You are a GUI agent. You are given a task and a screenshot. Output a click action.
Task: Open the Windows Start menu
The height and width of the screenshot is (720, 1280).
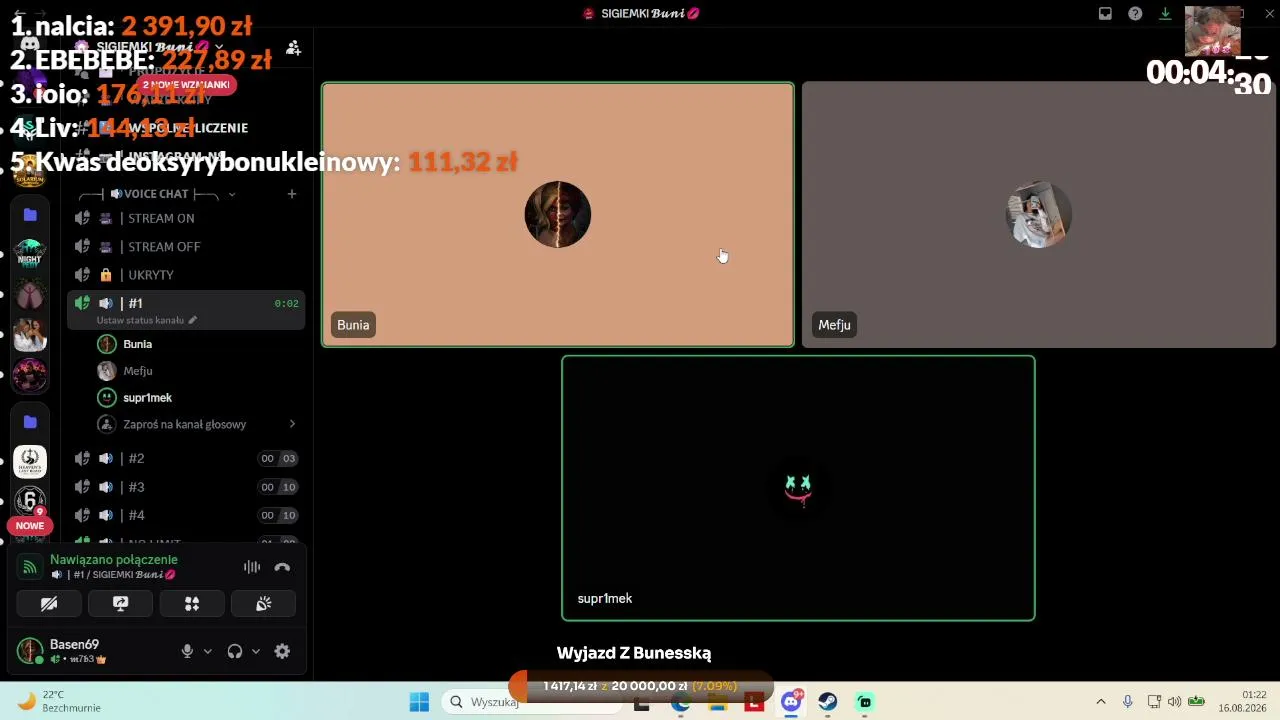point(419,702)
